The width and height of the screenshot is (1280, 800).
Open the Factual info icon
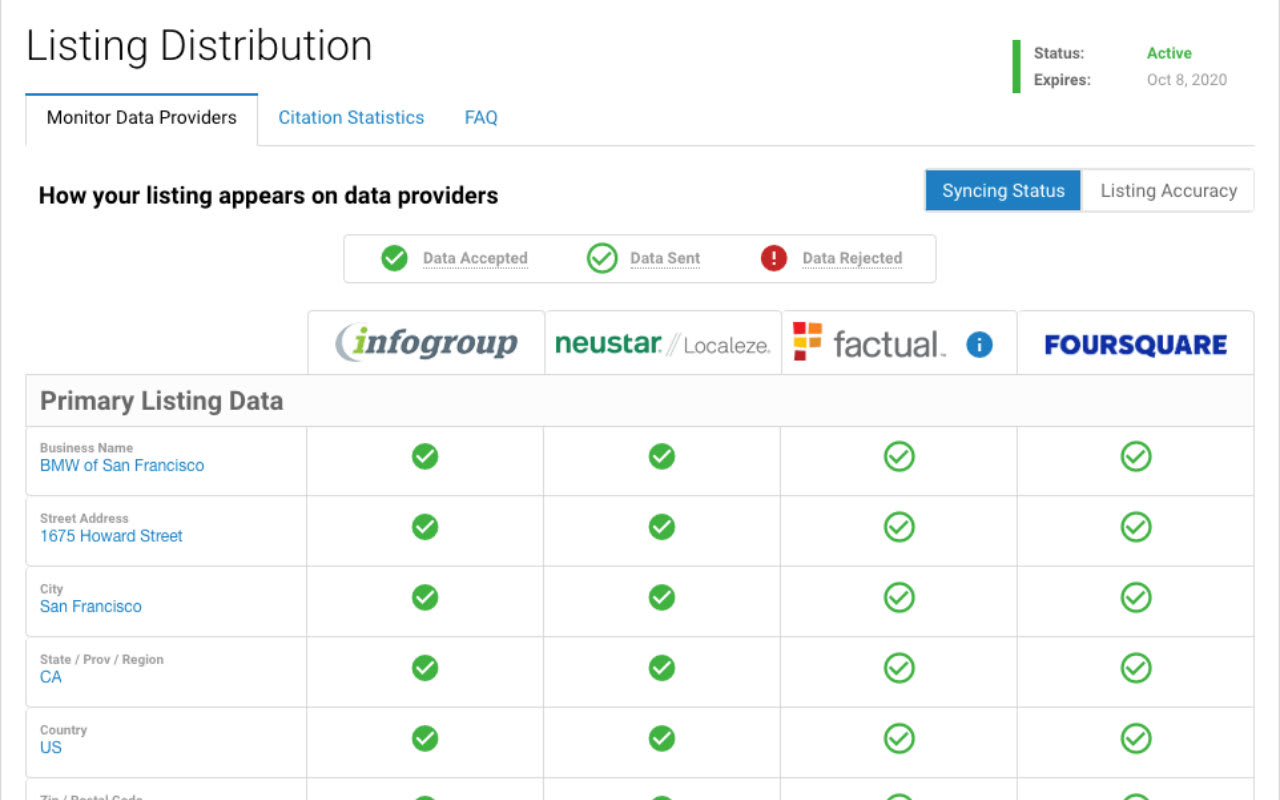pyautogui.click(x=979, y=345)
